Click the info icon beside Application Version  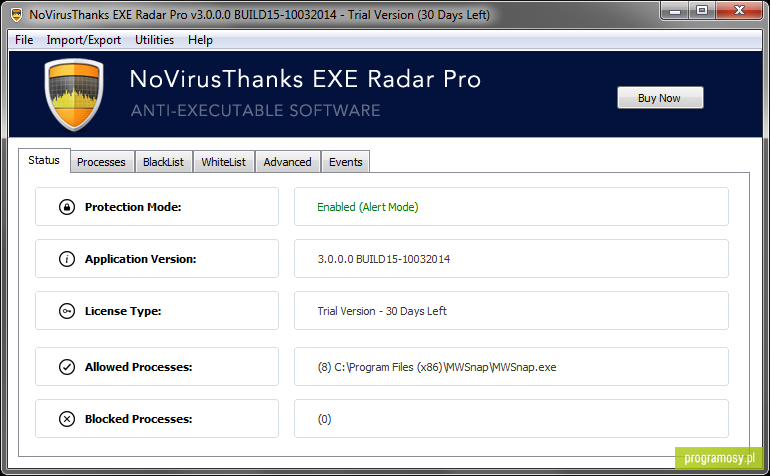pos(67,259)
